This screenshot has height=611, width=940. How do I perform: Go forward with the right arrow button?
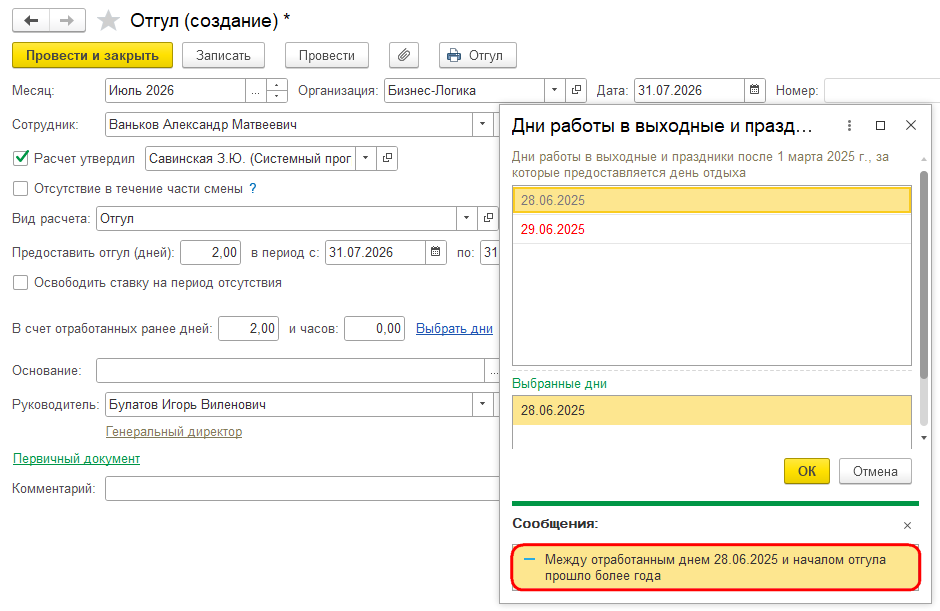[67, 20]
